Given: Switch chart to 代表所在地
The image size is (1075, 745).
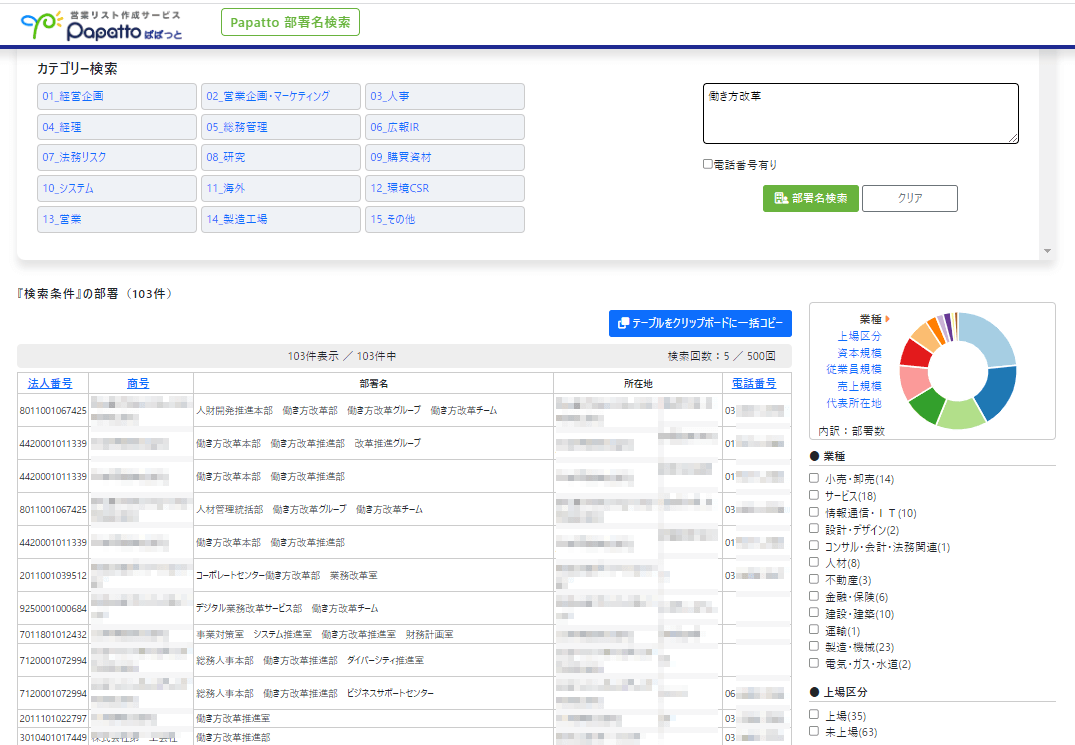Looking at the screenshot, I should coord(854,403).
